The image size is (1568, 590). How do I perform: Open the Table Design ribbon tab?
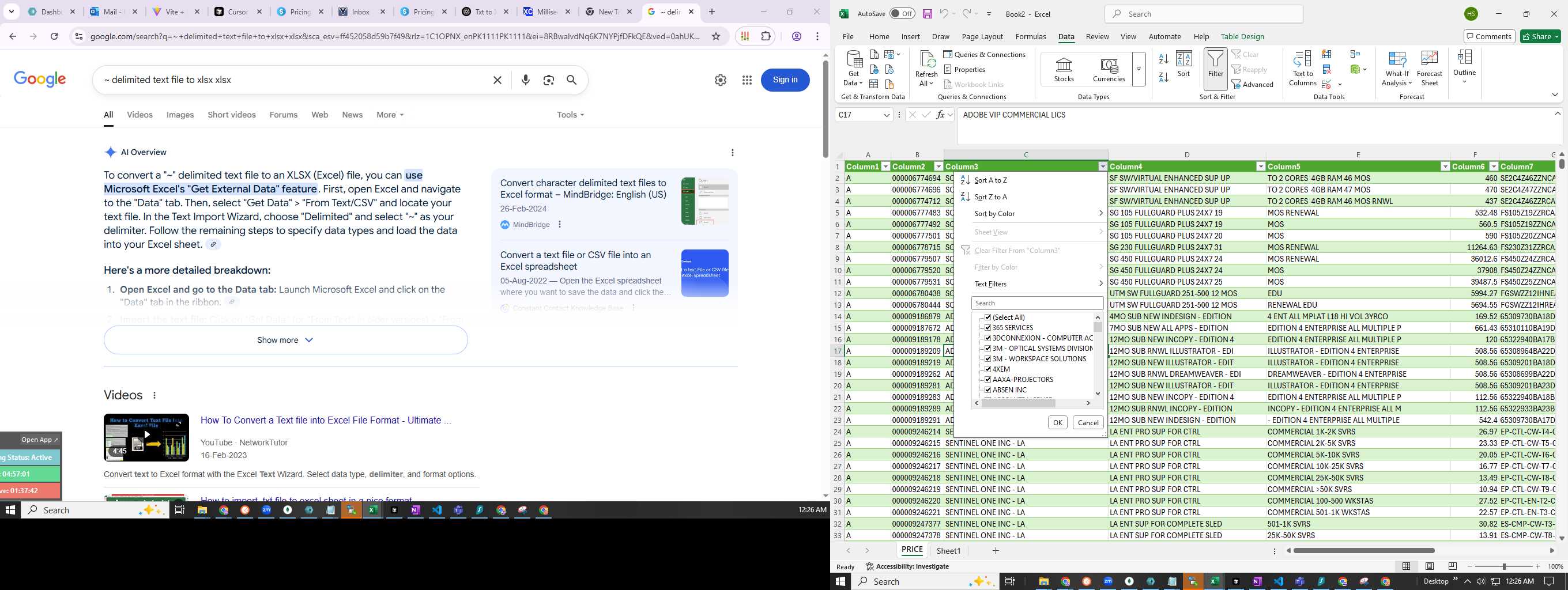coord(1242,36)
